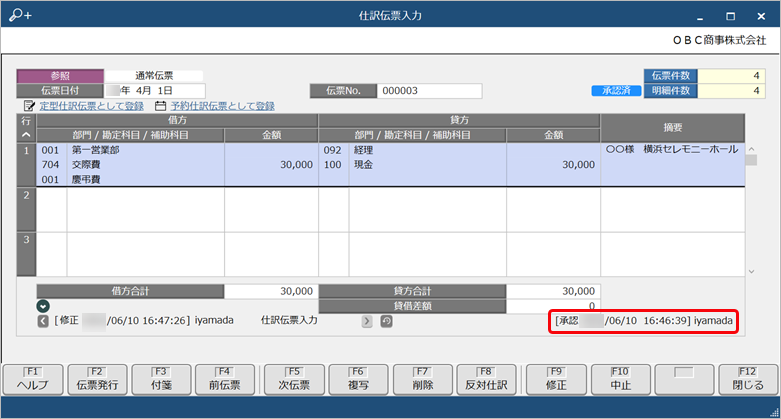Click the table scrollbar thumb

(x=751, y=160)
